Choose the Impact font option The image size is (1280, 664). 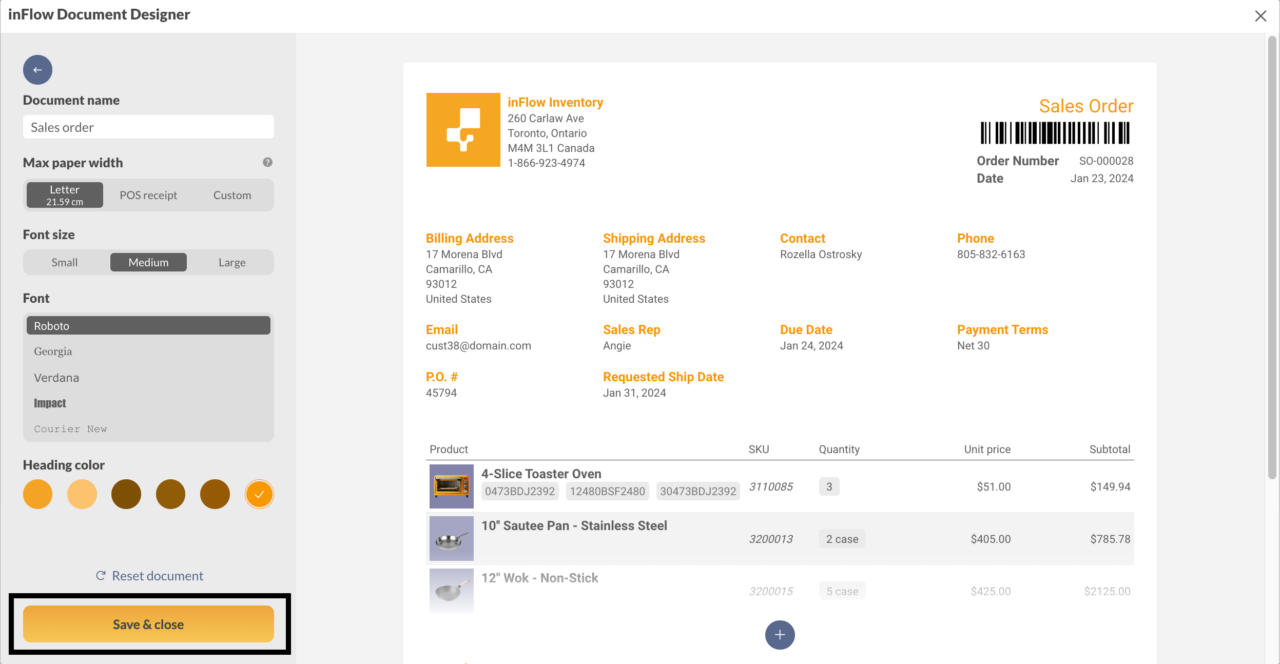[x=148, y=402]
